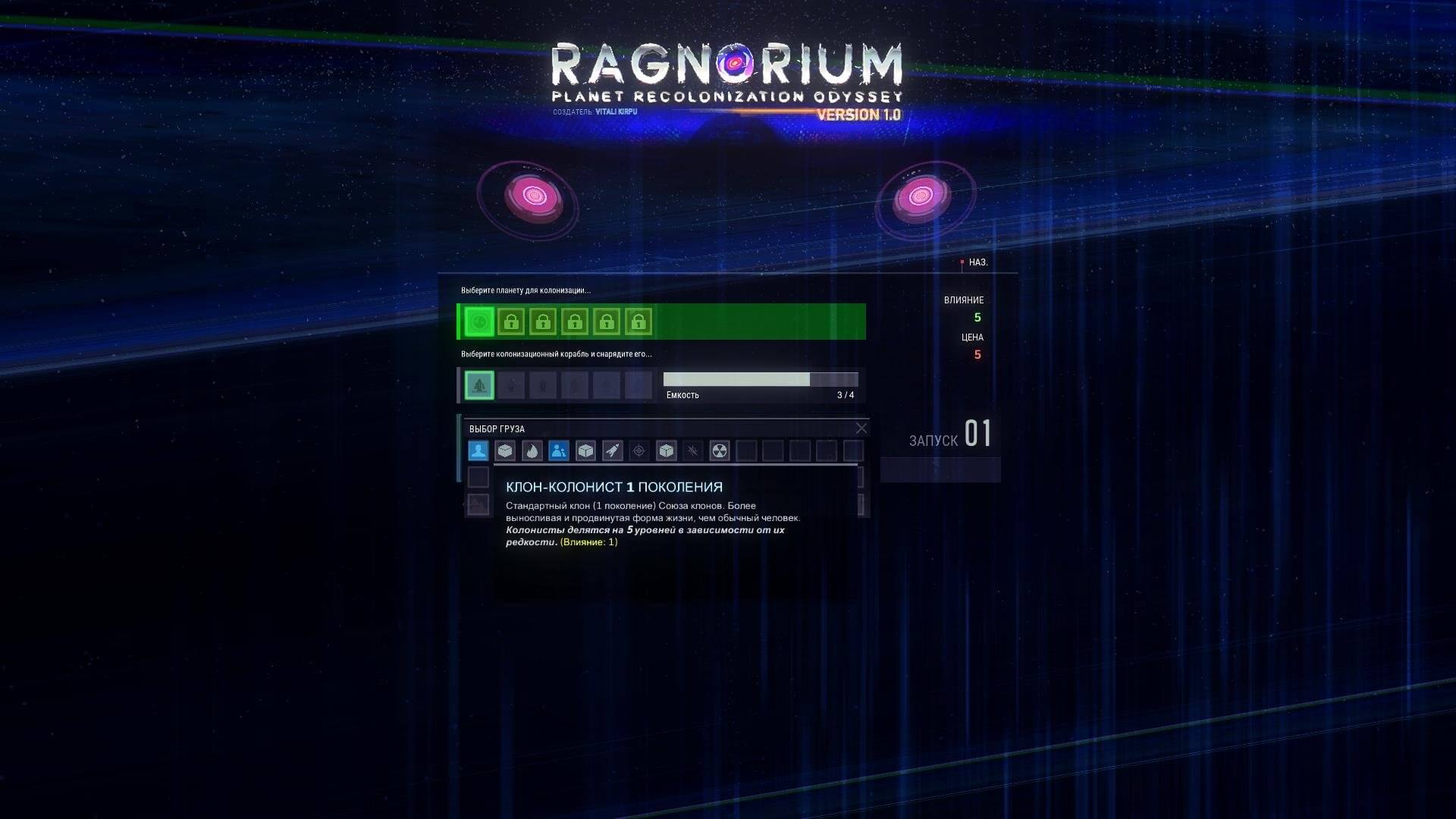Select the last locked planet slot
The width and height of the screenshot is (1456, 819).
[639, 322]
